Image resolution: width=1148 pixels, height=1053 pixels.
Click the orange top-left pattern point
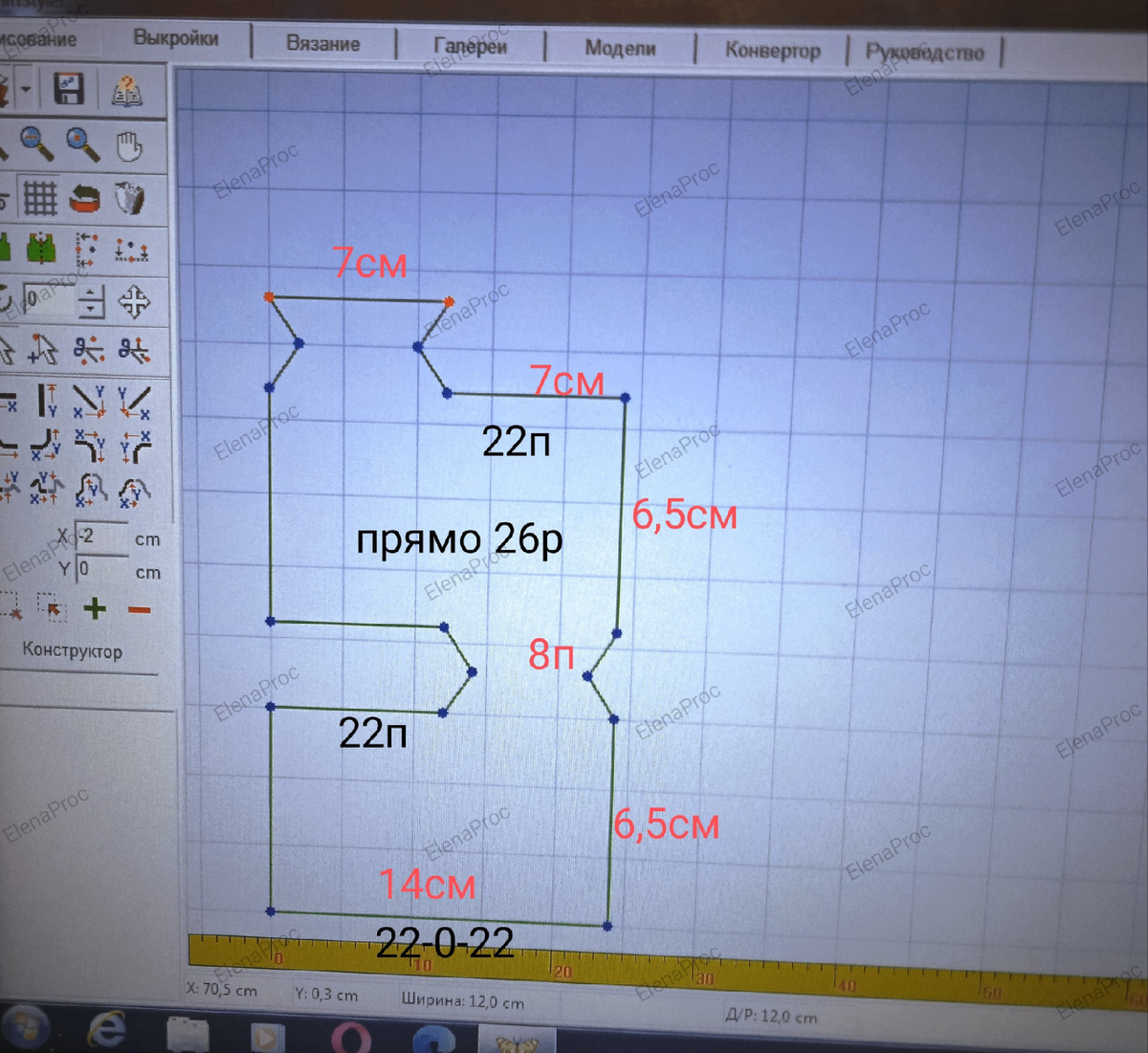coord(269,297)
